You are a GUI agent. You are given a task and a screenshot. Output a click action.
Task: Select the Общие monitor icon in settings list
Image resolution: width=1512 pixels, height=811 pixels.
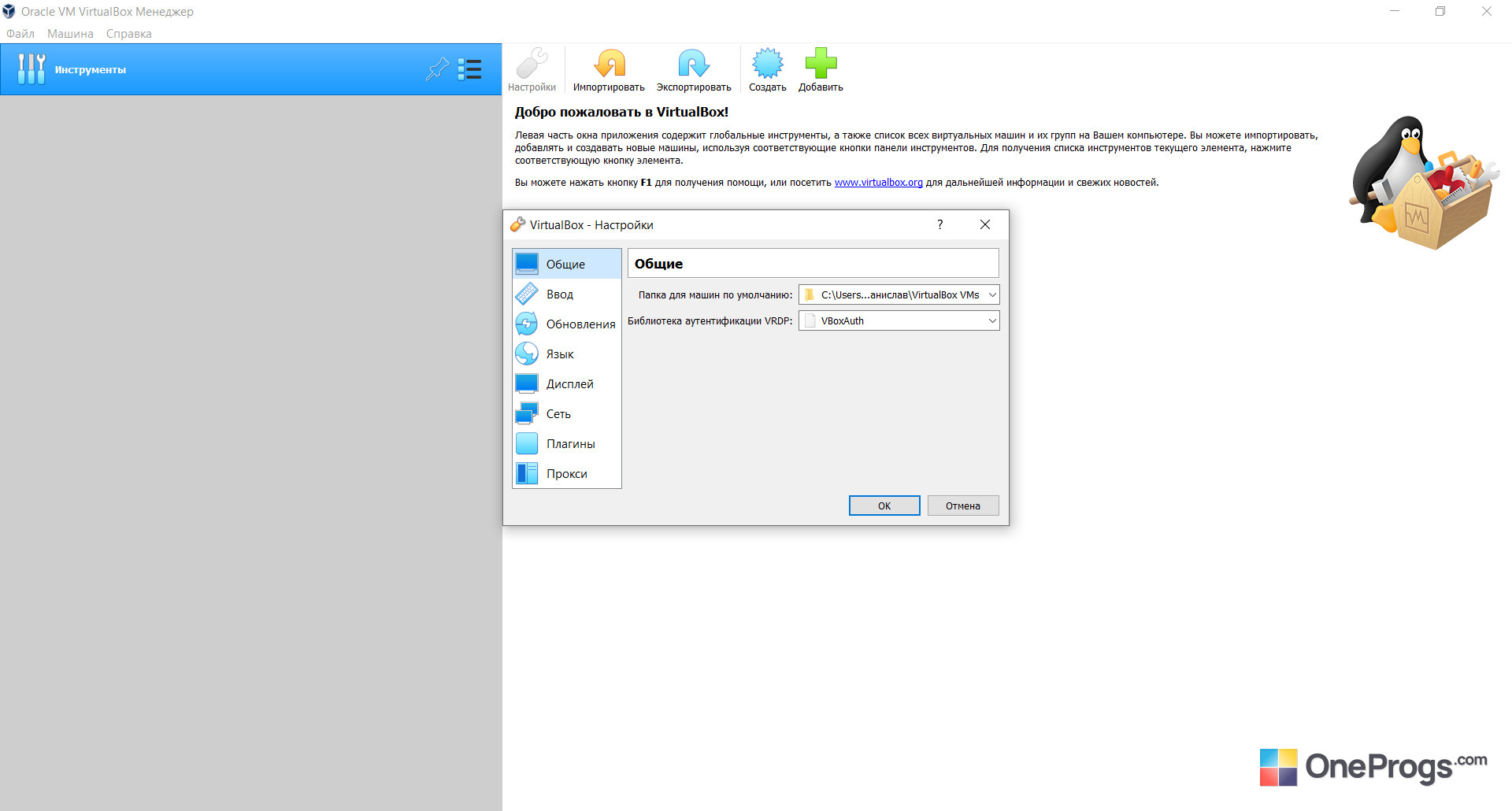(x=527, y=264)
